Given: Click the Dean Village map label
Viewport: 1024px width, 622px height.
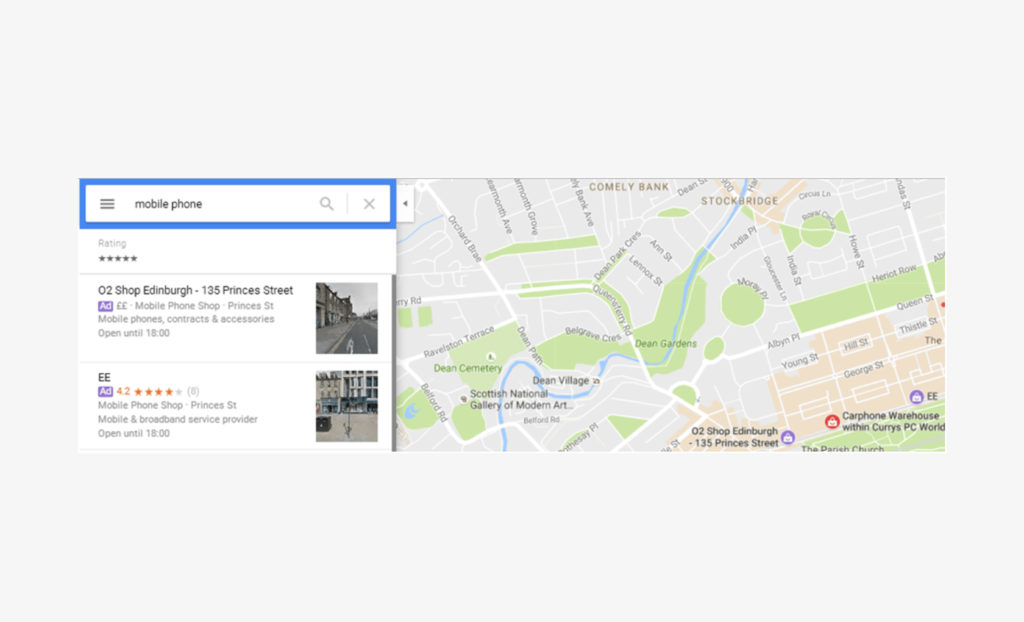Looking at the screenshot, I should (x=560, y=380).
